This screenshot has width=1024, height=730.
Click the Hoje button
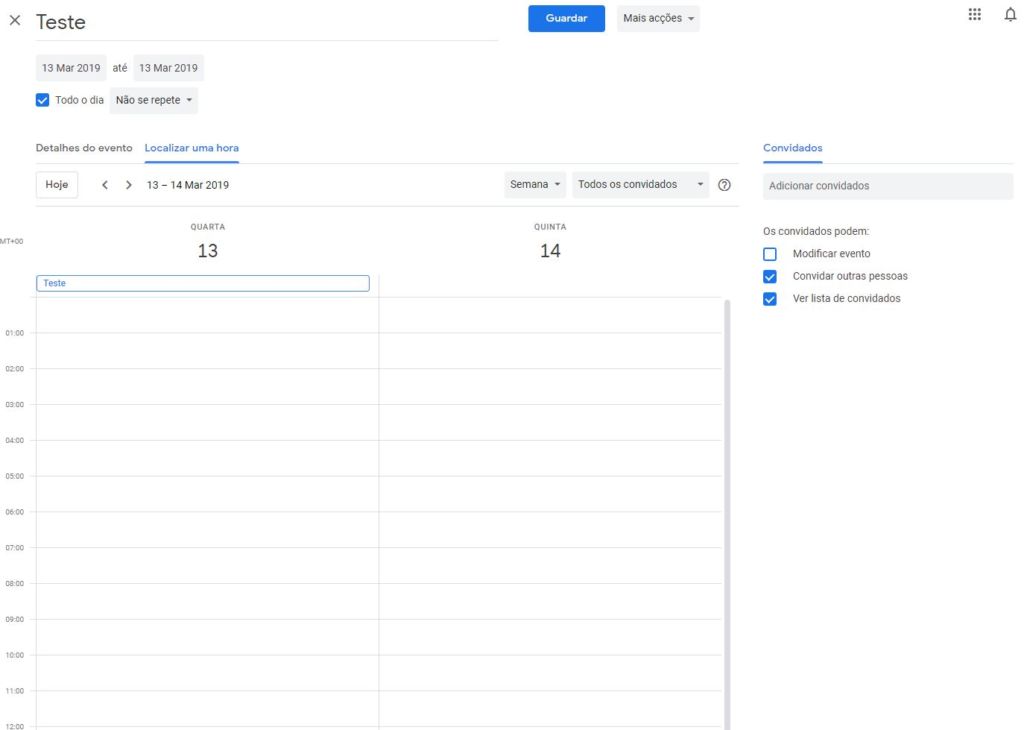[57, 185]
